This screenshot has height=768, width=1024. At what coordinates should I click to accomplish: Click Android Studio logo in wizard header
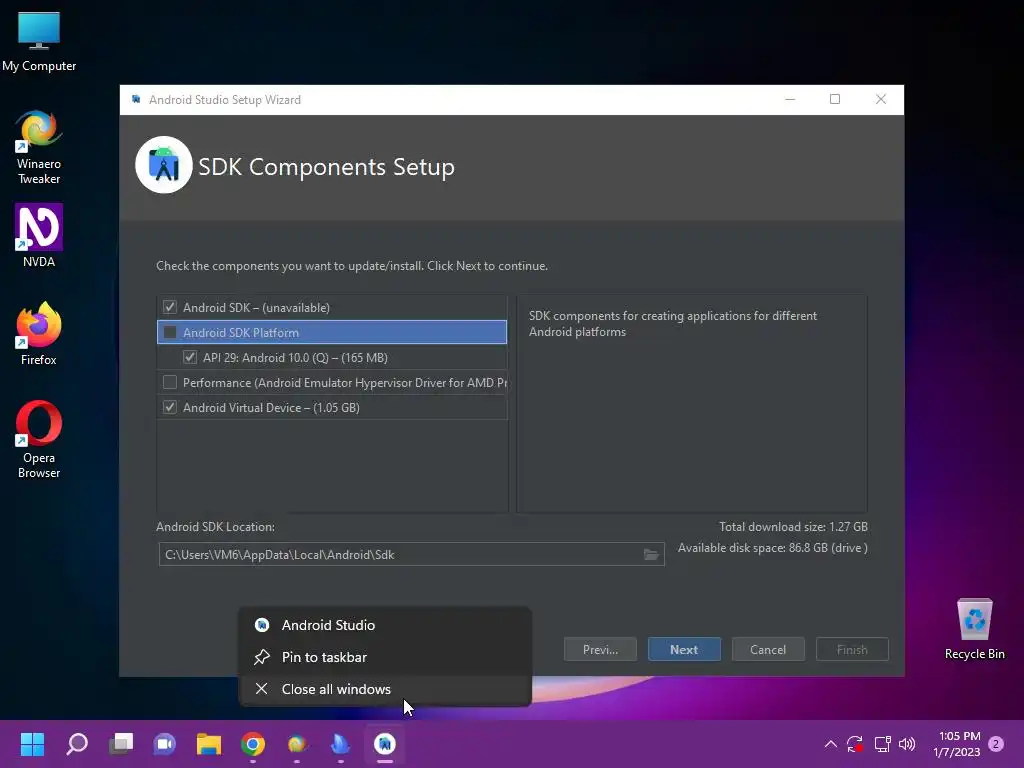[x=163, y=165]
